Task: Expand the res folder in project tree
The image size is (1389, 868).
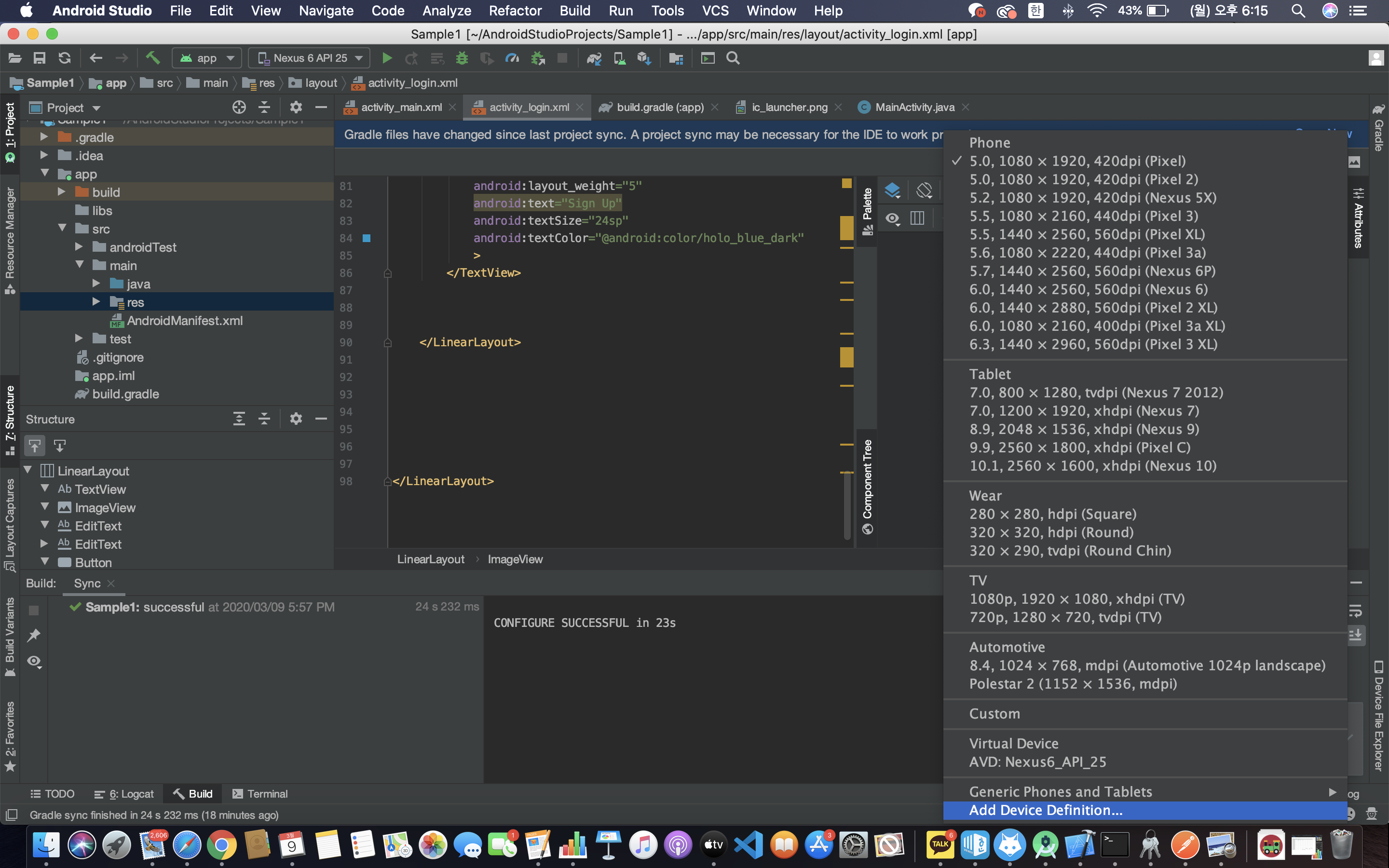Action: pyautogui.click(x=96, y=302)
